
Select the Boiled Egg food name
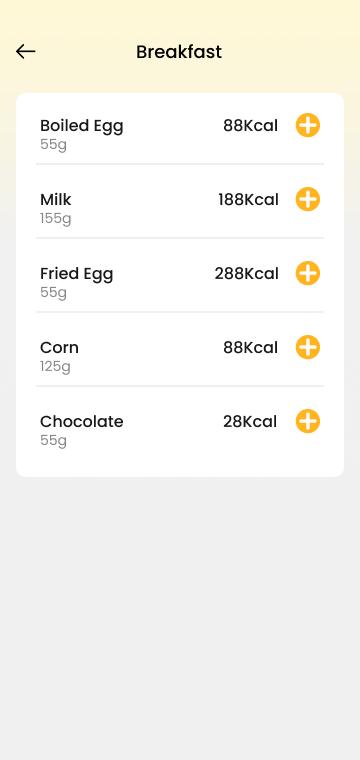point(81,126)
